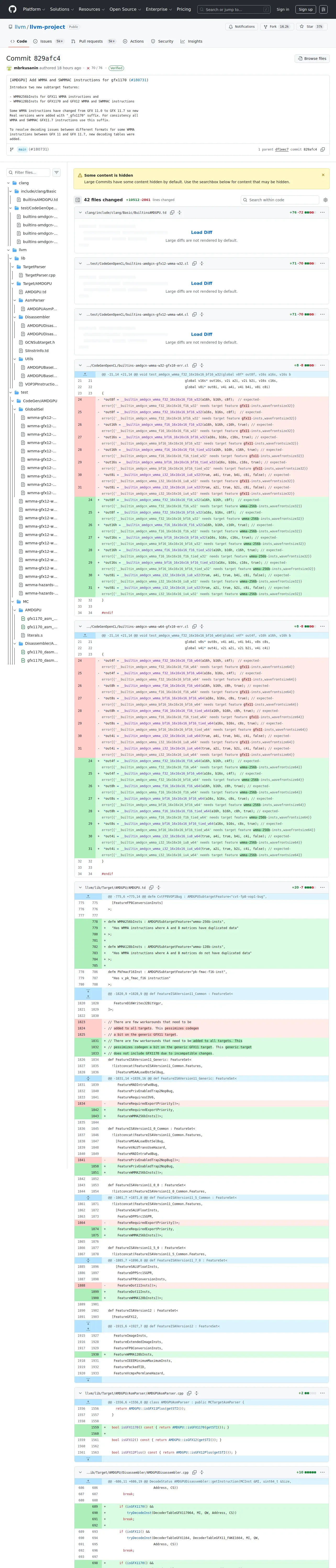Open the Platform menu dropdown
Screen dimensions: 336x1568
pos(33,9)
